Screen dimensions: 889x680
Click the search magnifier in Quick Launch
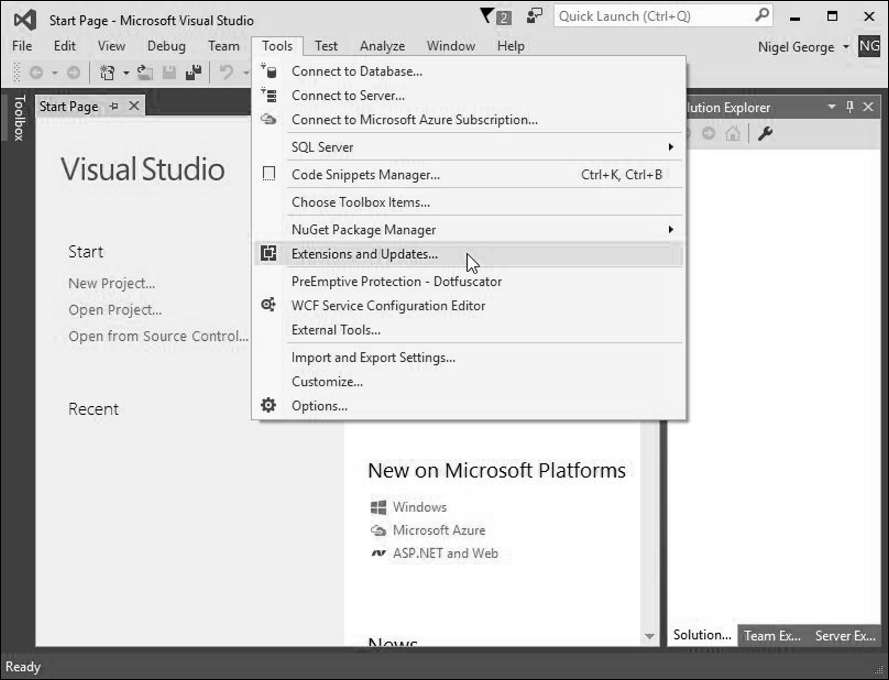763,15
